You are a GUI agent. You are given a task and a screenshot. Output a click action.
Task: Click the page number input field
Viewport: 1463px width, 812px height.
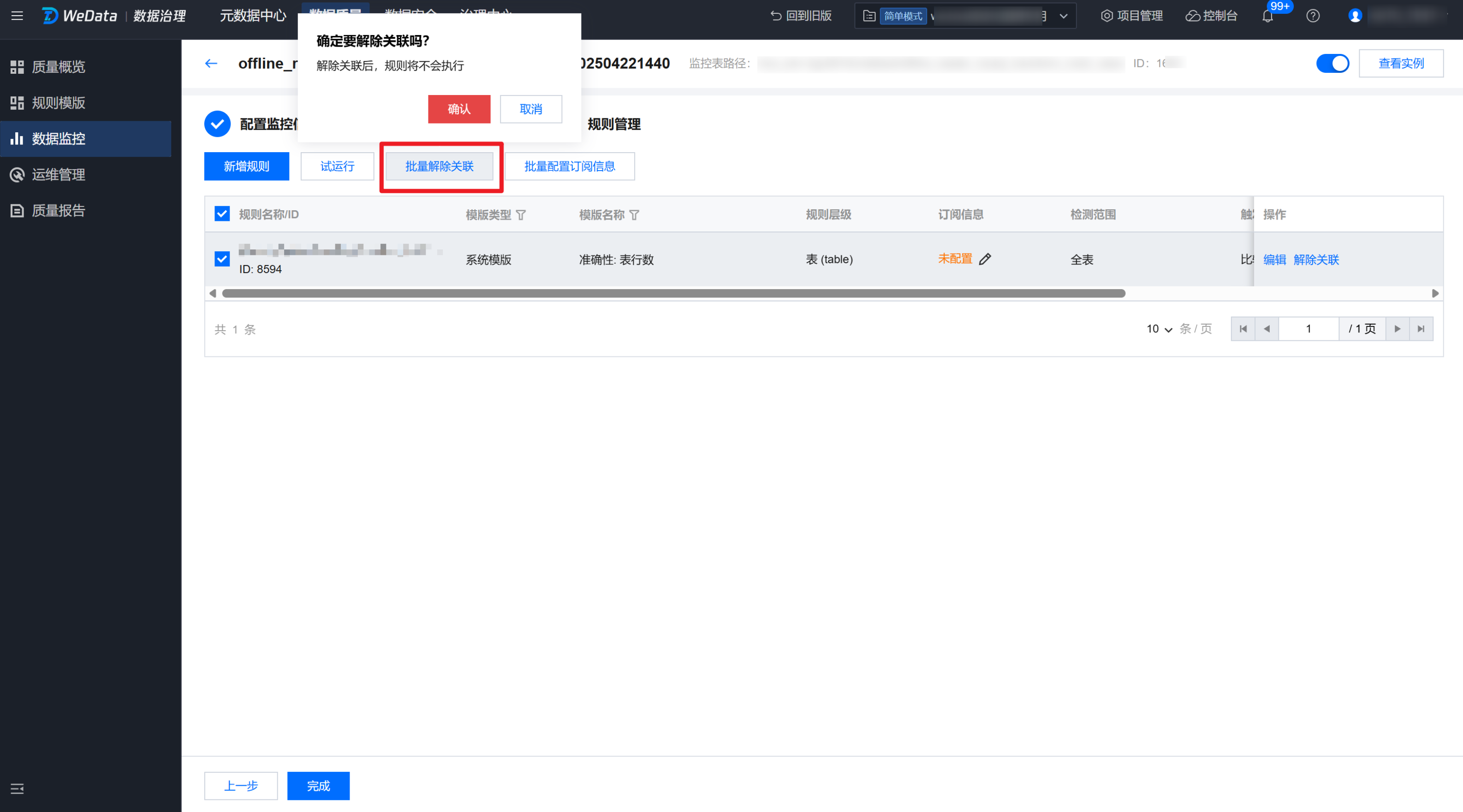click(x=1308, y=329)
